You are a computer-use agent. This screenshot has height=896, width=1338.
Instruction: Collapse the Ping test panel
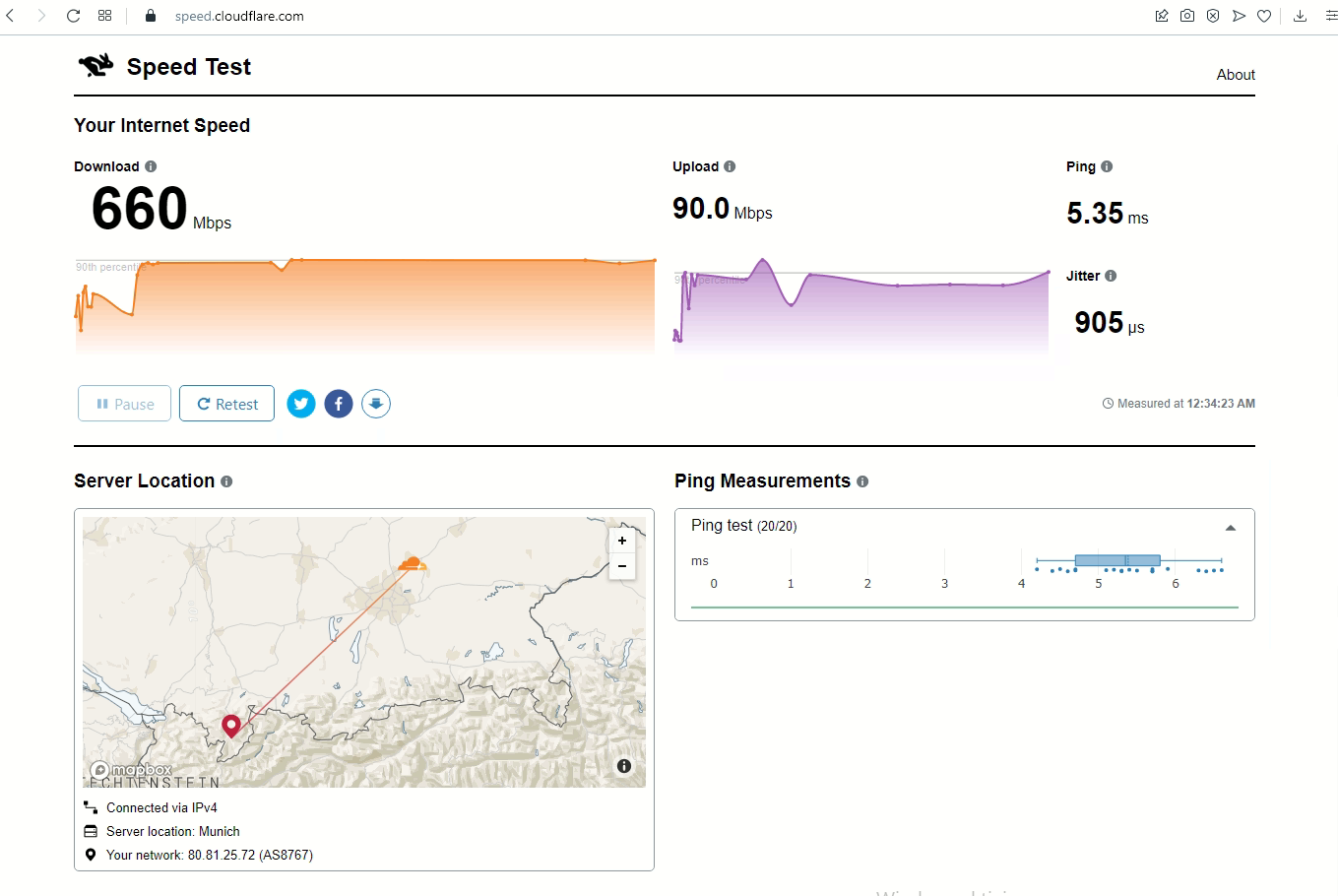pyautogui.click(x=1230, y=528)
